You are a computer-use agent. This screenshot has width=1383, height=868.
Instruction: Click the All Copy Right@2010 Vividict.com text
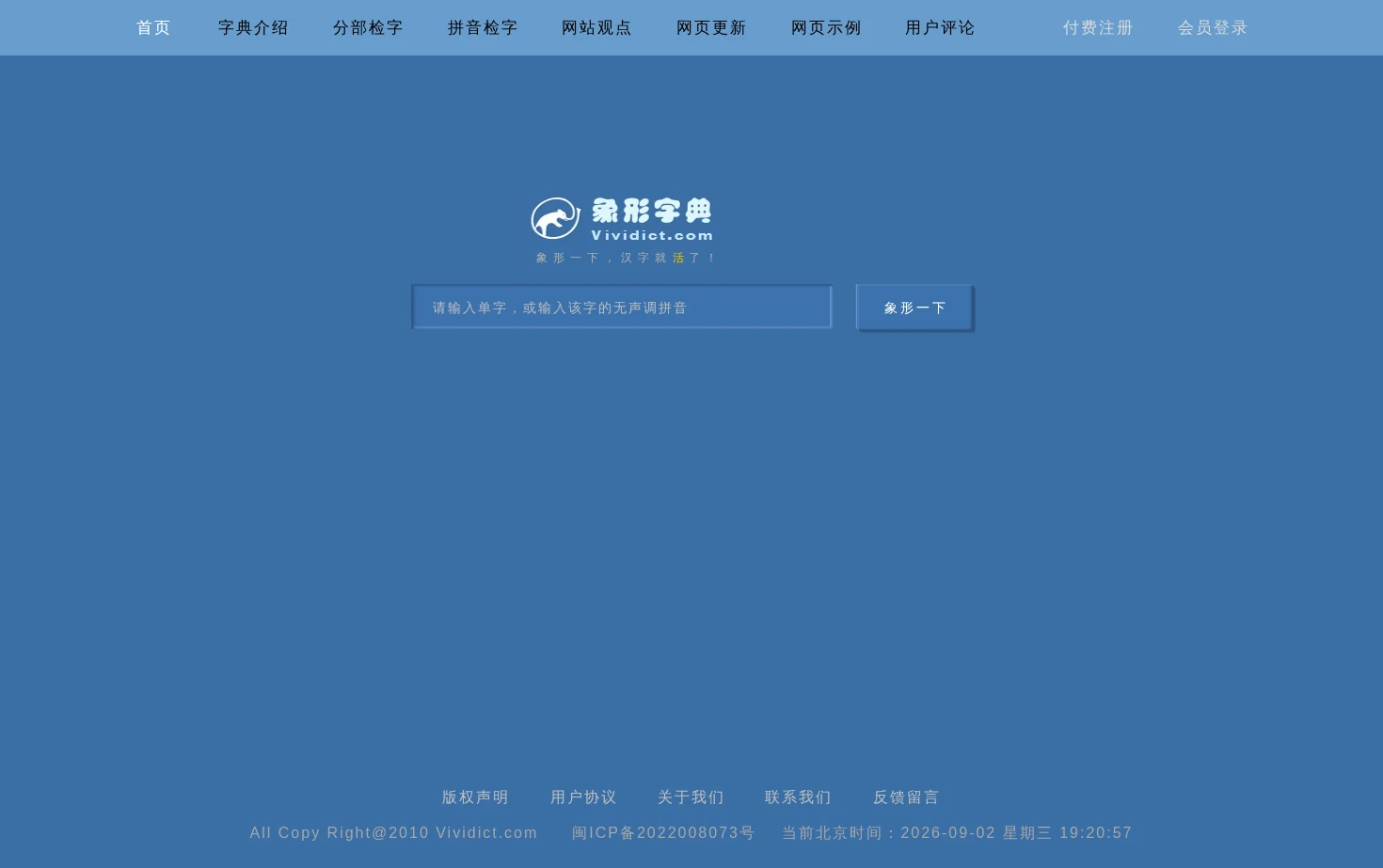[393, 833]
